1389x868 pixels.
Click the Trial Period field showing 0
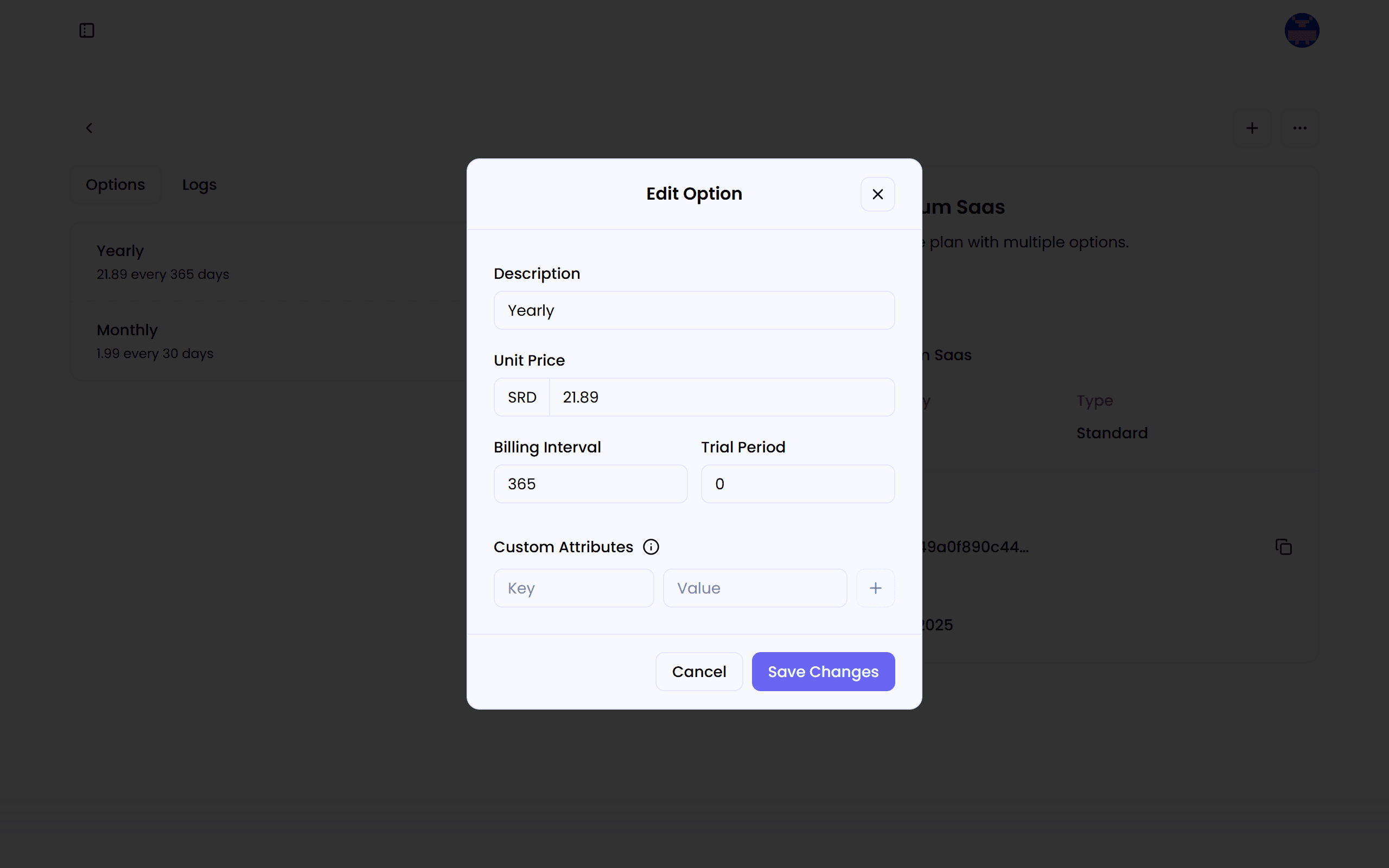[x=797, y=483]
